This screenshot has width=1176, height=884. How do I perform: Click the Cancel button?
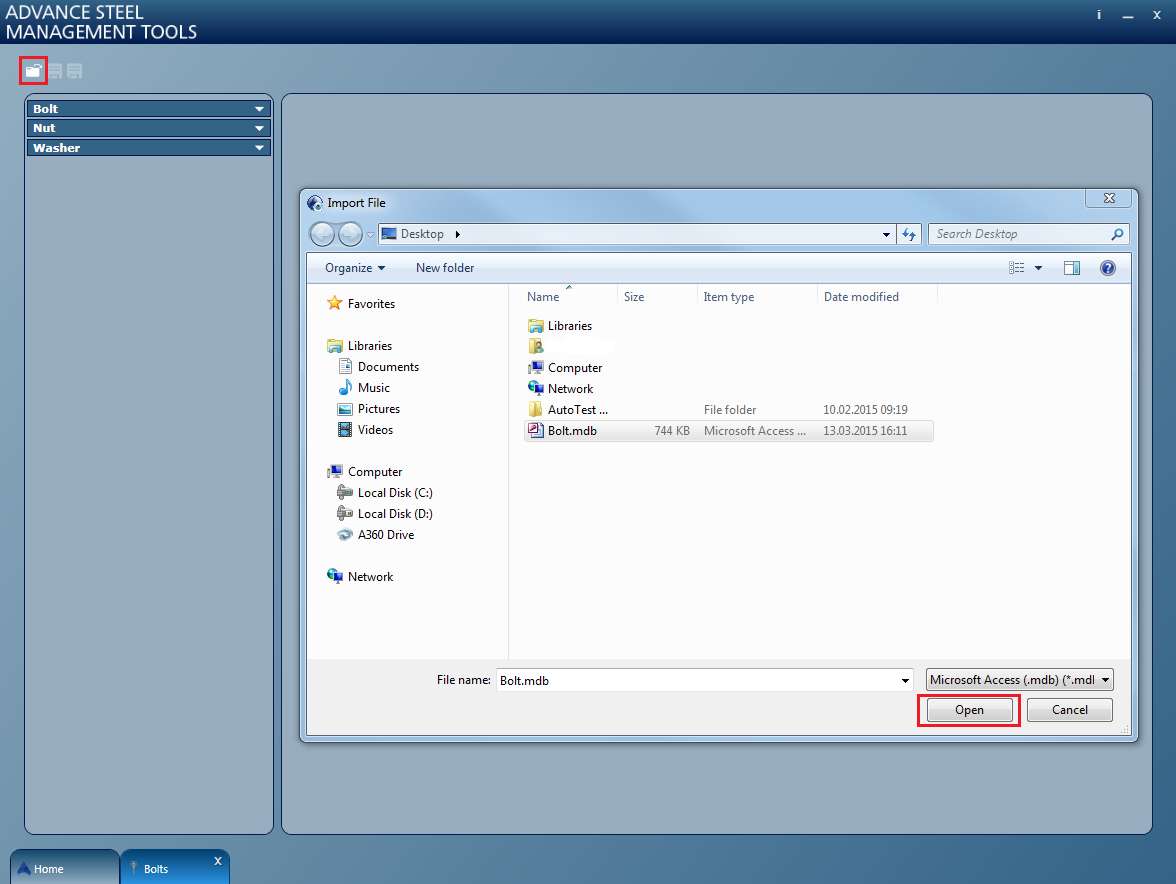coord(1070,710)
